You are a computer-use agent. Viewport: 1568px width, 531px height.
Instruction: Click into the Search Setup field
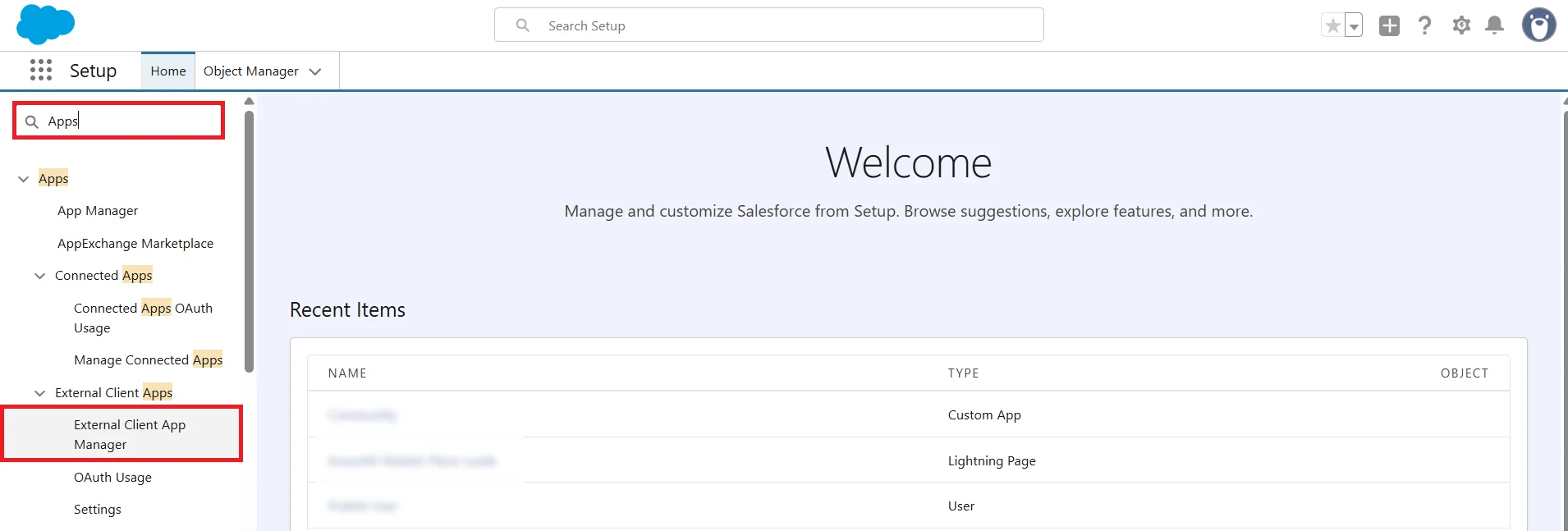click(769, 25)
